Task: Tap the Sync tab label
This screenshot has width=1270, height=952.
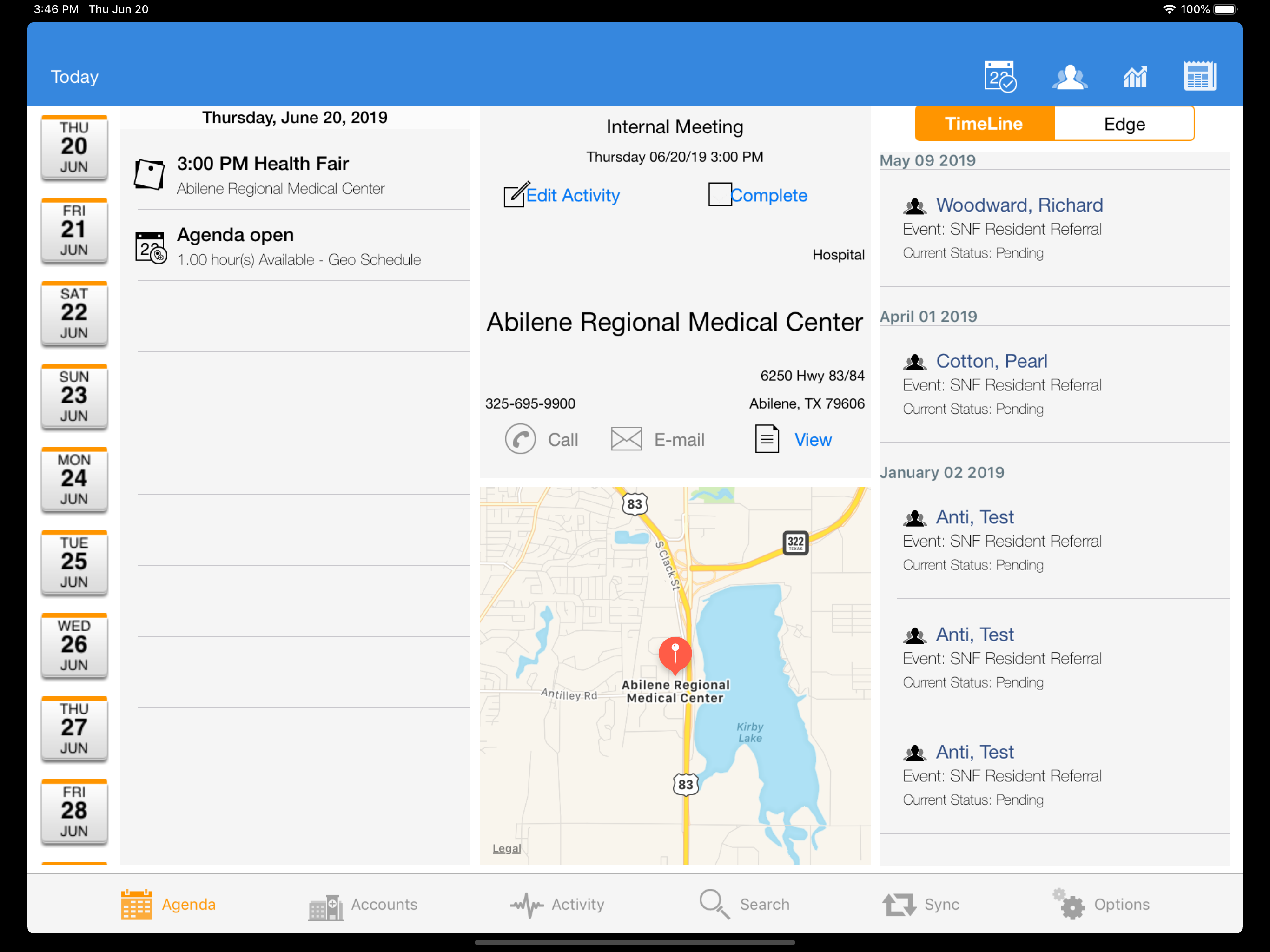Action: 942,904
